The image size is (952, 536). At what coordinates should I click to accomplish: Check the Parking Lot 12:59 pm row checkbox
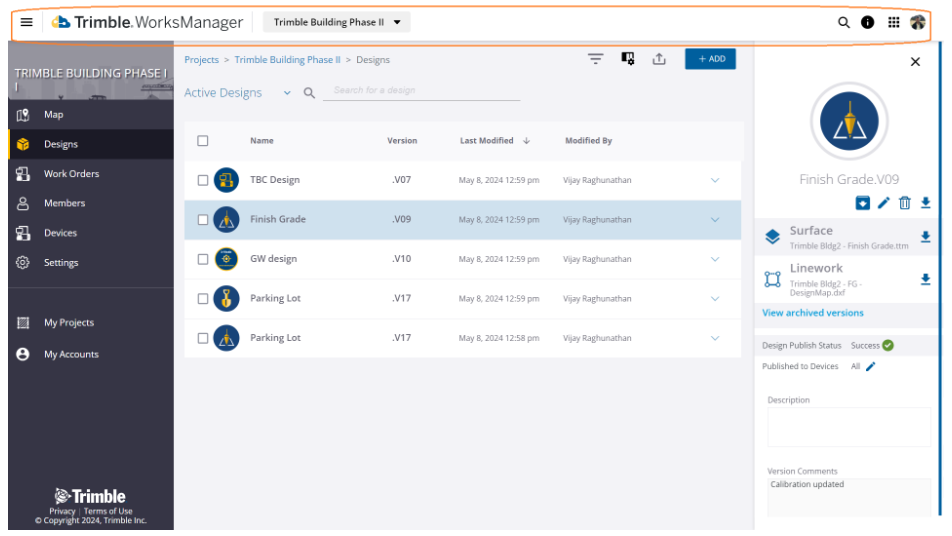203,299
